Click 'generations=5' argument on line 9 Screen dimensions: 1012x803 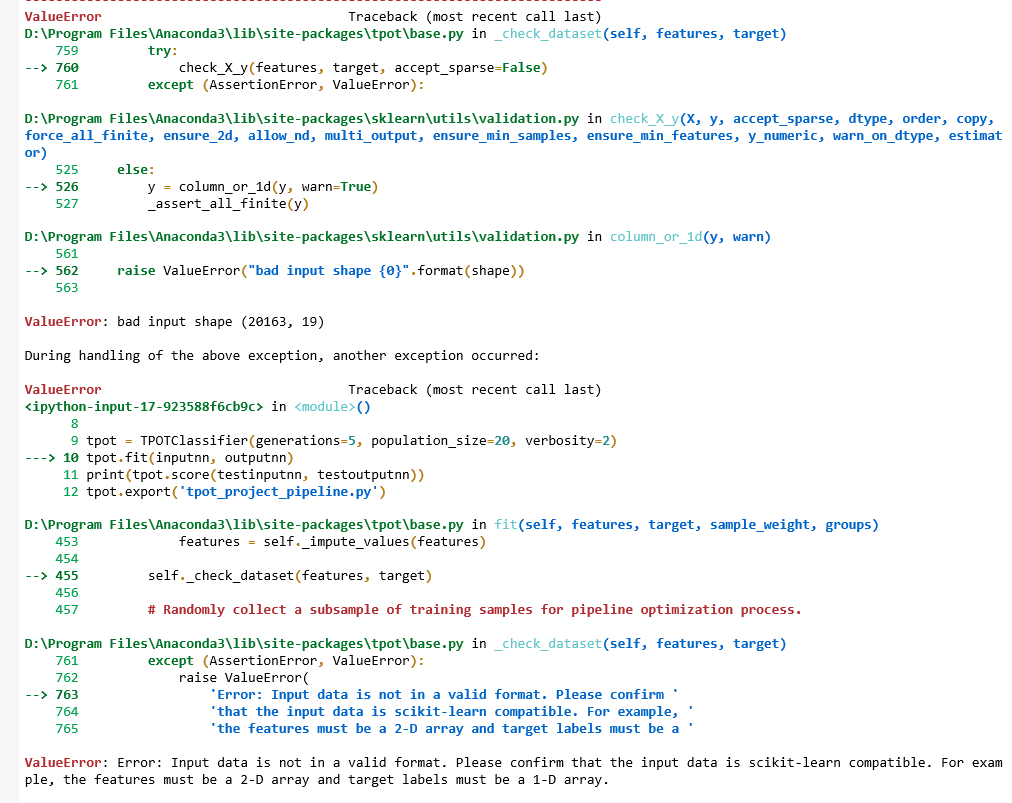pos(305,441)
